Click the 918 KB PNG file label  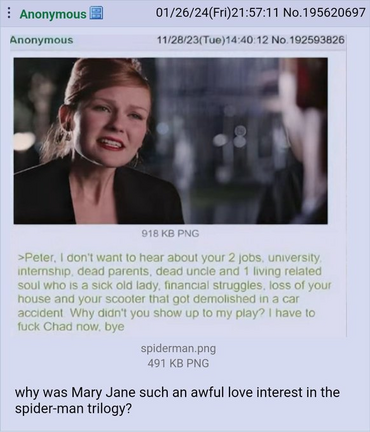tap(170, 233)
